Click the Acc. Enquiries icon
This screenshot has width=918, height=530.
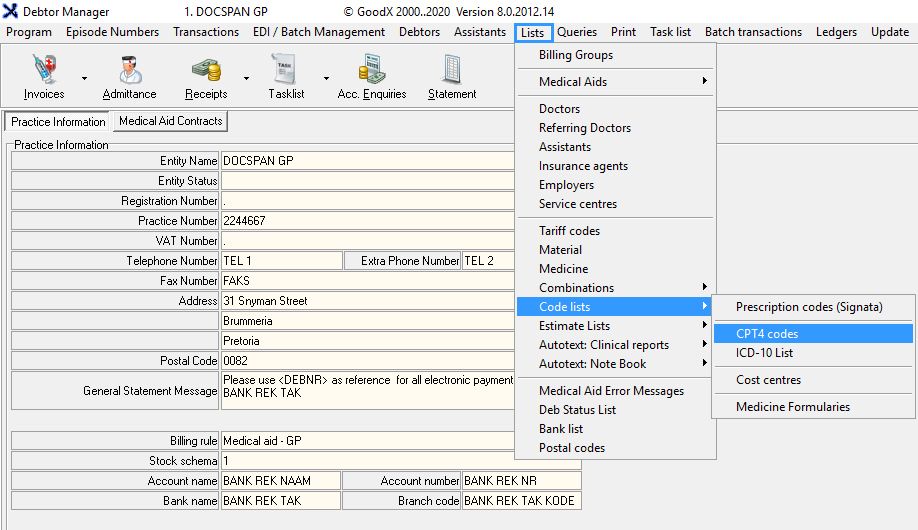371,70
